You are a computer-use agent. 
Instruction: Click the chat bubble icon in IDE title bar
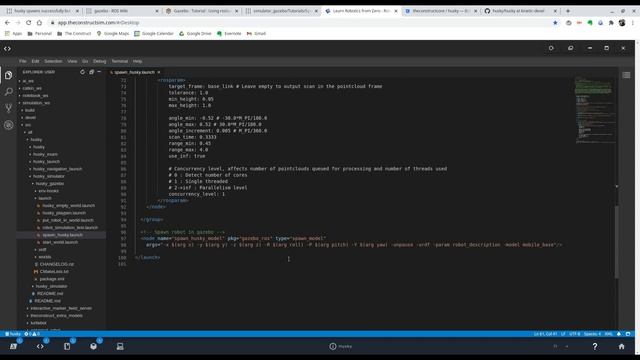(571, 48)
